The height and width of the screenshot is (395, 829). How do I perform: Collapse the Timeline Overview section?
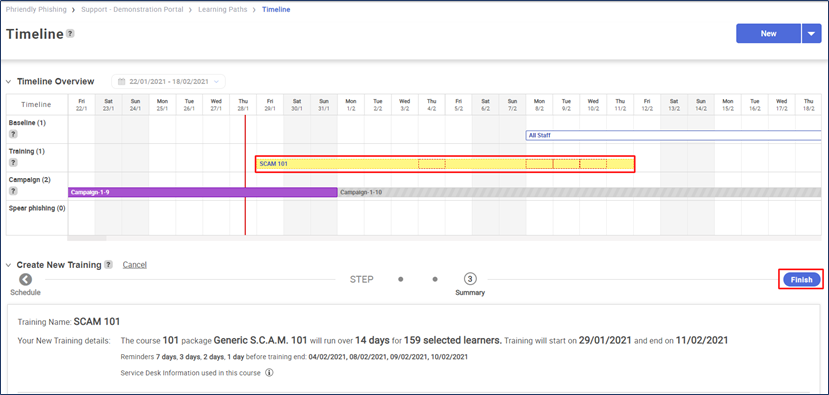8,81
